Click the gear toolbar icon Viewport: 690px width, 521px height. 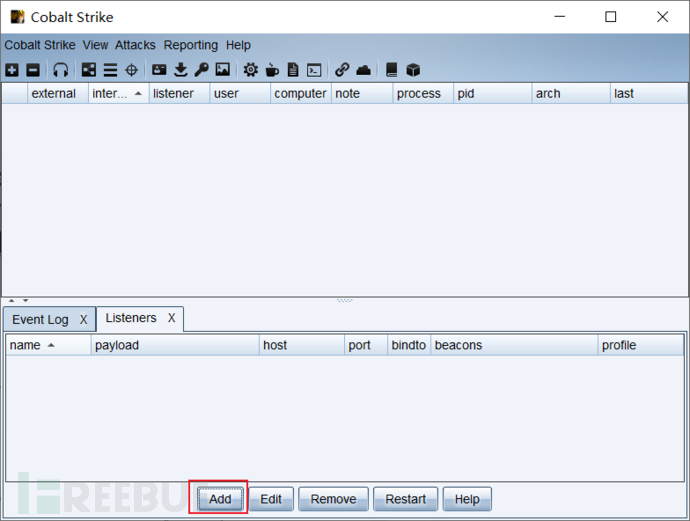[x=250, y=70]
